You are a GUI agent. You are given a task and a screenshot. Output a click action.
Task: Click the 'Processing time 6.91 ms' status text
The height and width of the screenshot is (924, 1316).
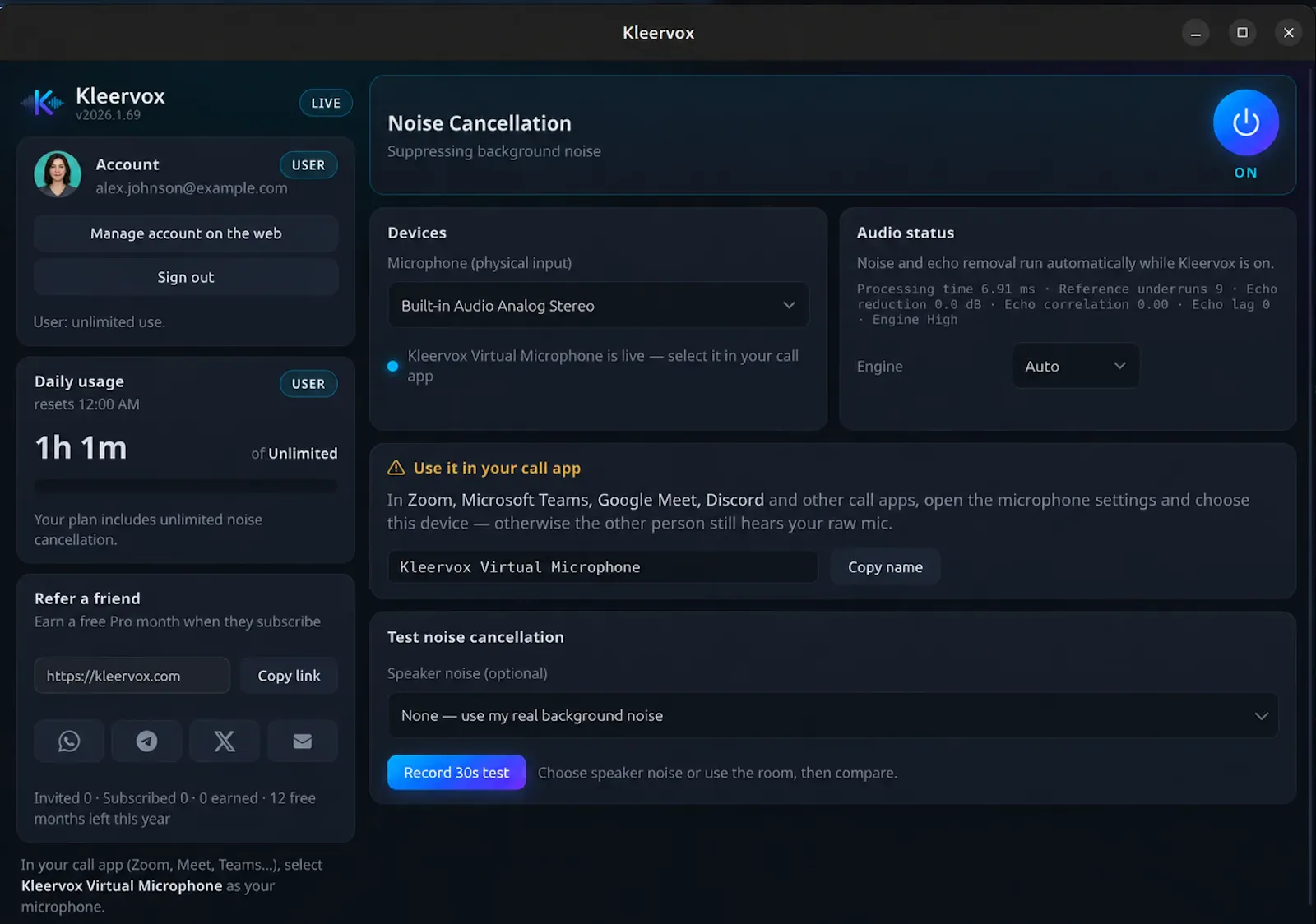946,289
